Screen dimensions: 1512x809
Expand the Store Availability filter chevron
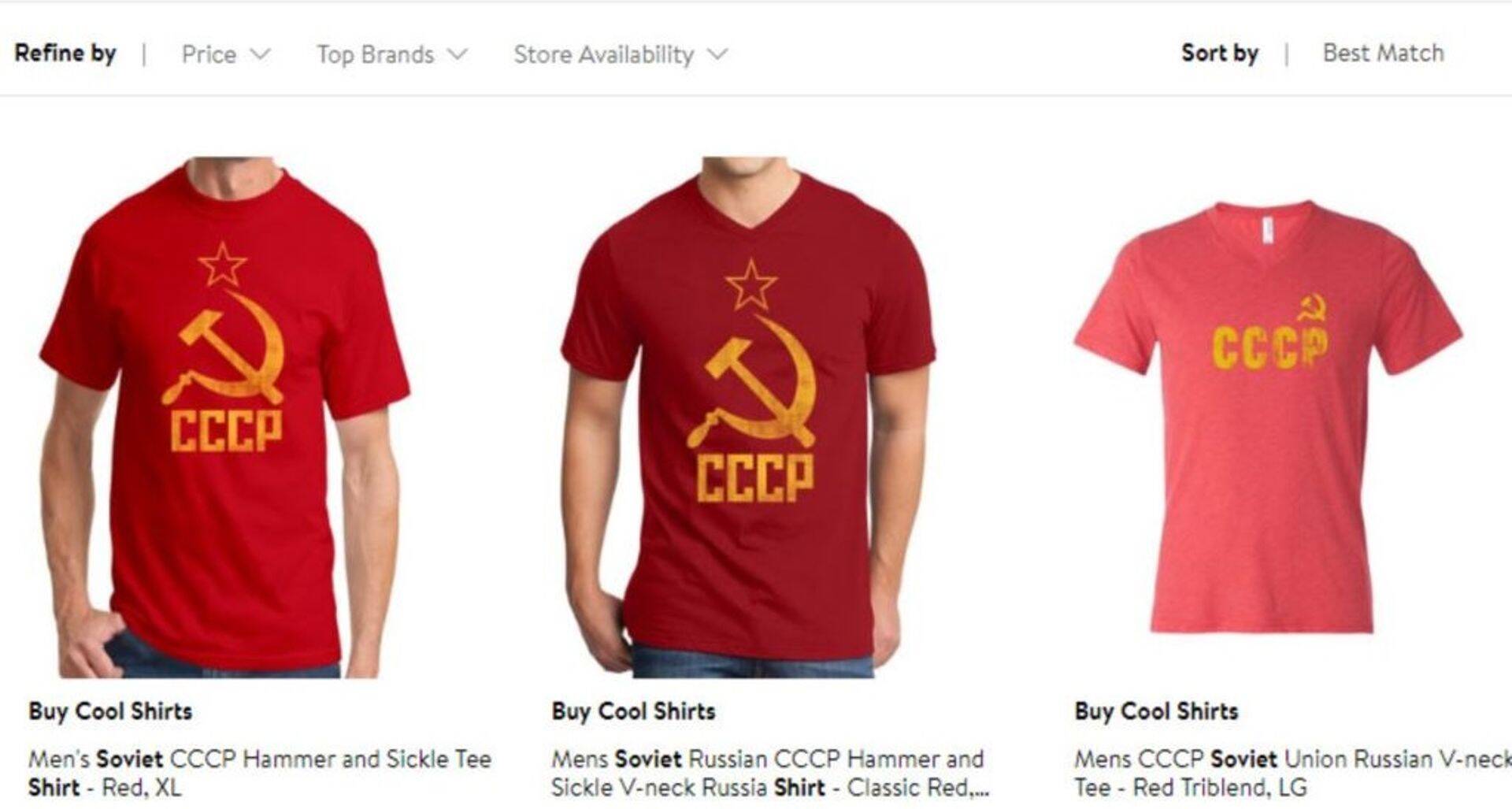click(x=717, y=55)
